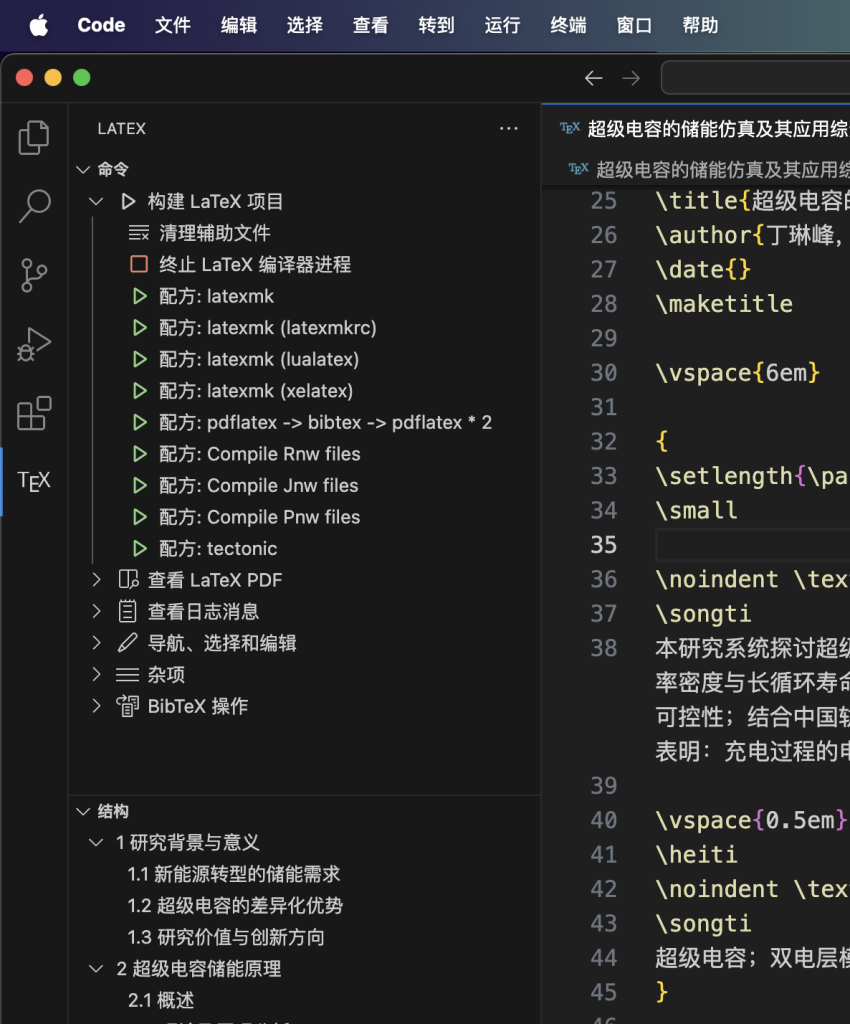Open the Extensions view
This screenshot has height=1024, width=850.
click(x=34, y=413)
